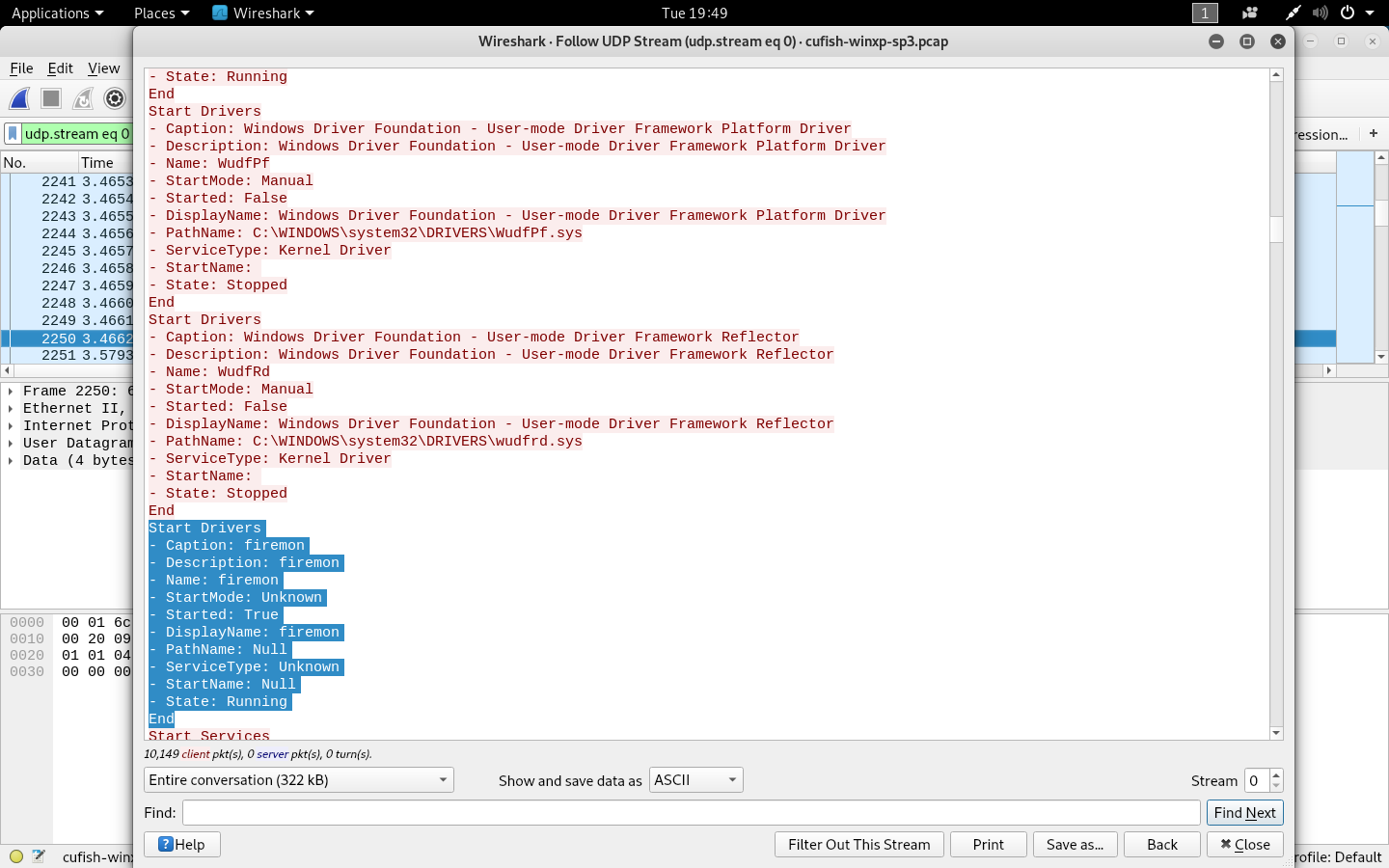Click the display filter field udp.stream eq 0
Image resolution: width=1389 pixels, height=868 pixels.
[76, 134]
